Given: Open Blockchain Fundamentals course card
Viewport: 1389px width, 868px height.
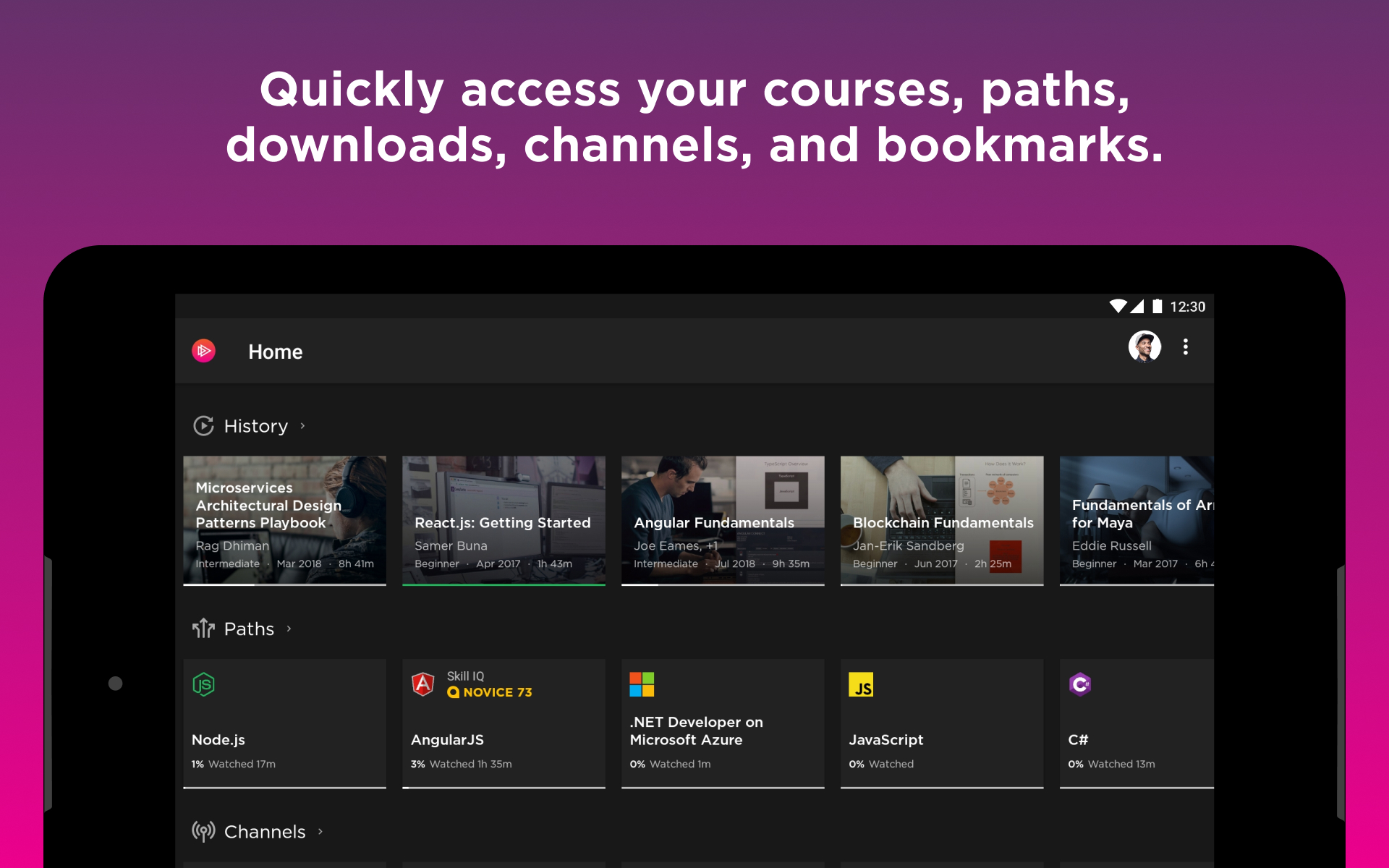Looking at the screenshot, I should 942,520.
